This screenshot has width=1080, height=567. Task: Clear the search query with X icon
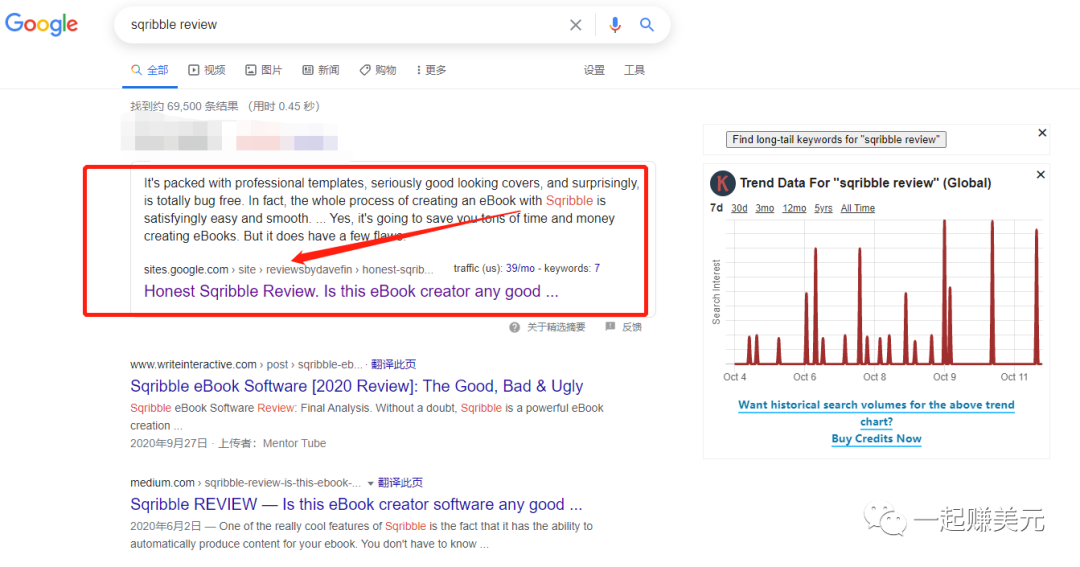576,25
